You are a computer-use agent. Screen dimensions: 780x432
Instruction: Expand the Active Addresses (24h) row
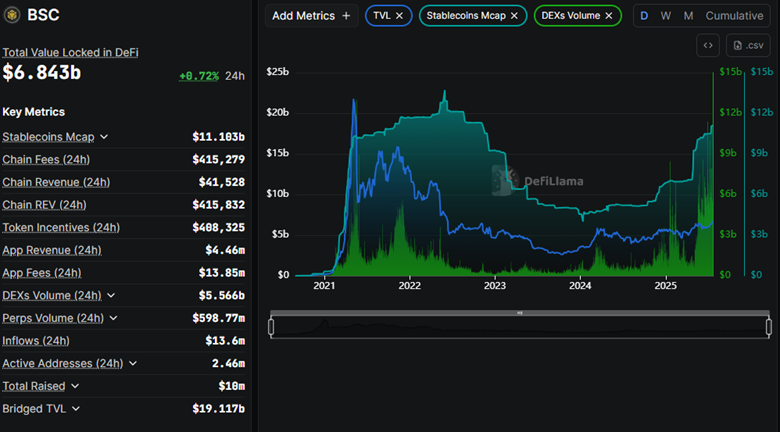pos(133,364)
